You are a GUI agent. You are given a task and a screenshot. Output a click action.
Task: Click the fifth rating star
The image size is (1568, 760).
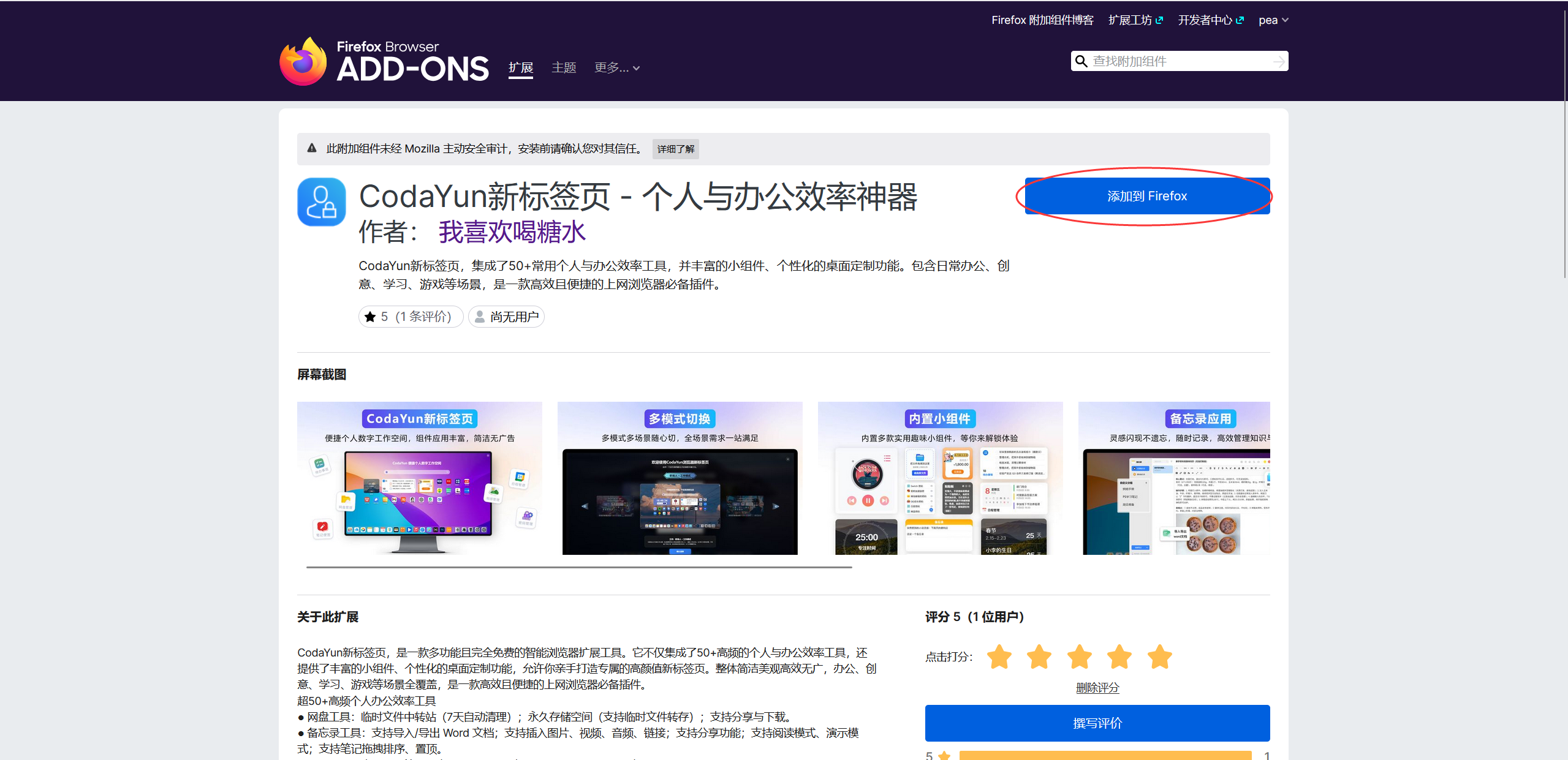[1159, 657]
